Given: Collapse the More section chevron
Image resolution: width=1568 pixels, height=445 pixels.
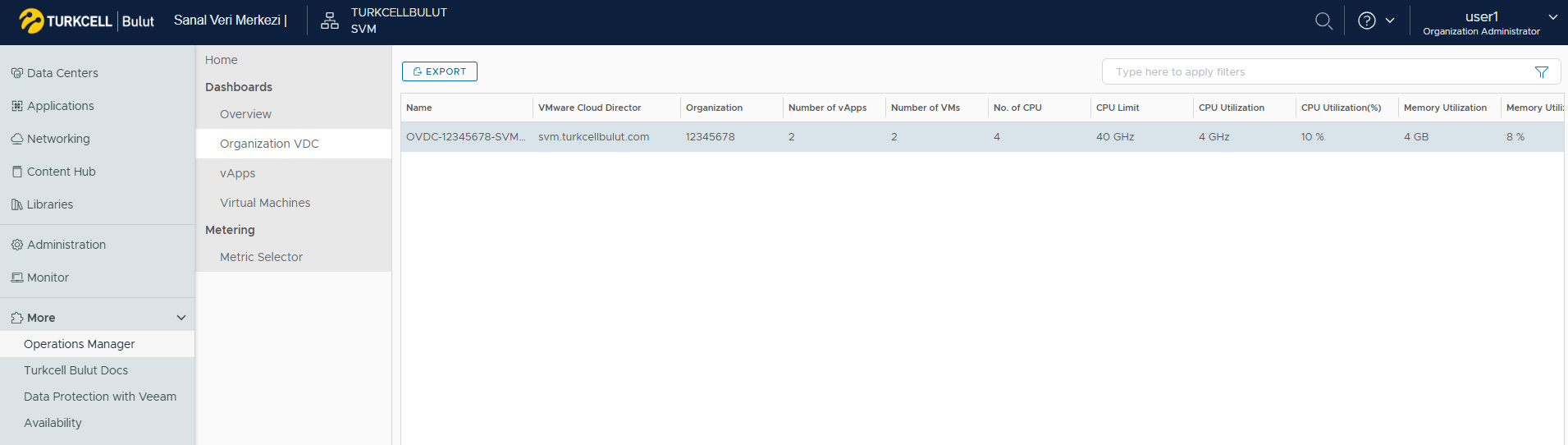Looking at the screenshot, I should pyautogui.click(x=181, y=318).
